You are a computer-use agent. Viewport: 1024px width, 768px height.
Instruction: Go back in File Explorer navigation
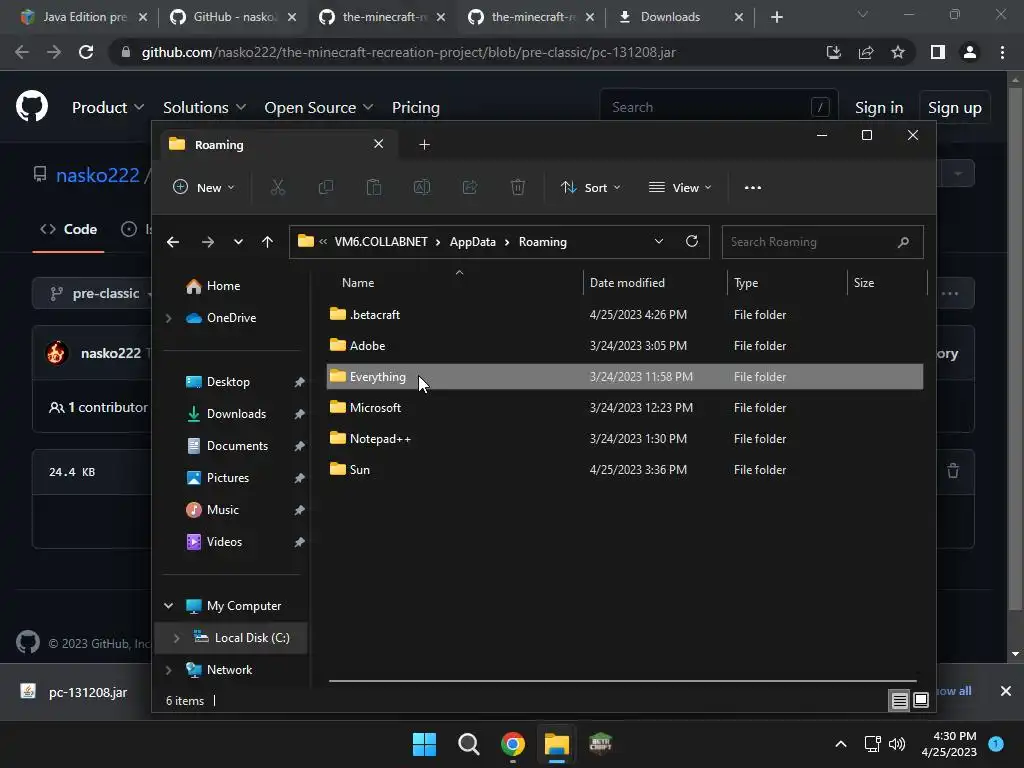pos(173,242)
